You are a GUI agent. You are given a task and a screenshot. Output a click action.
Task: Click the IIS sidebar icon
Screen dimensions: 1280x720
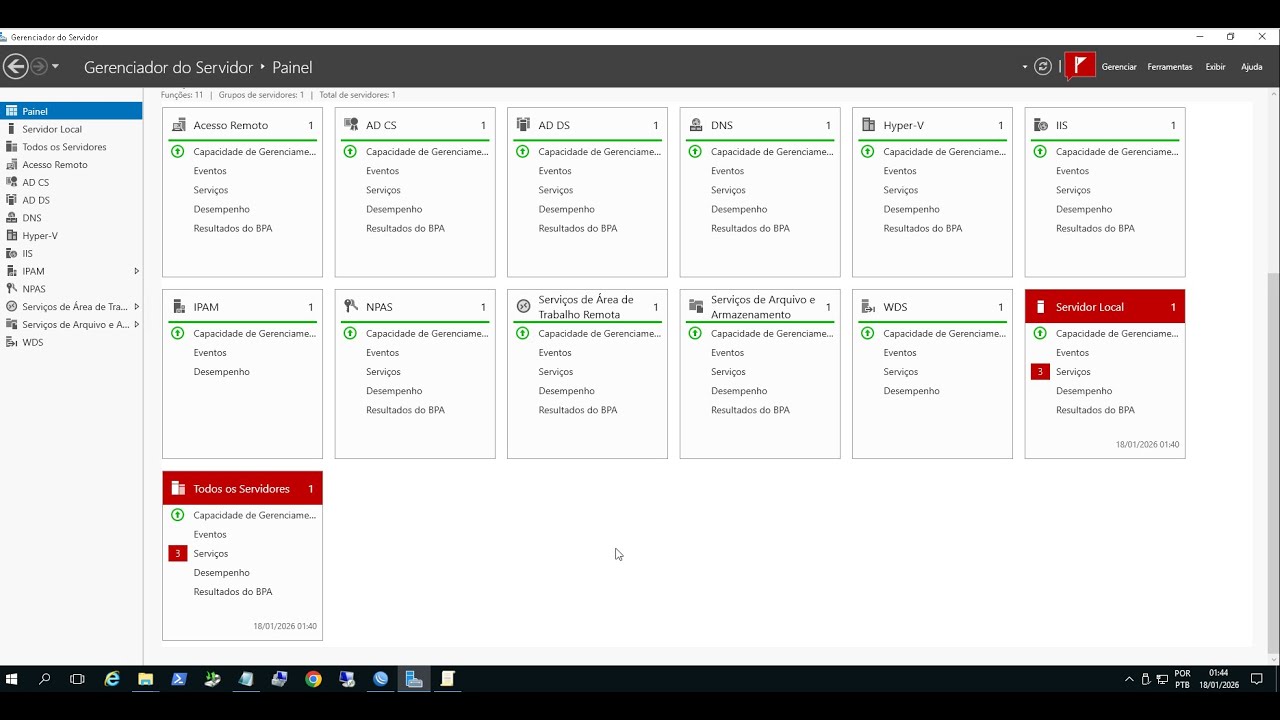(12, 254)
